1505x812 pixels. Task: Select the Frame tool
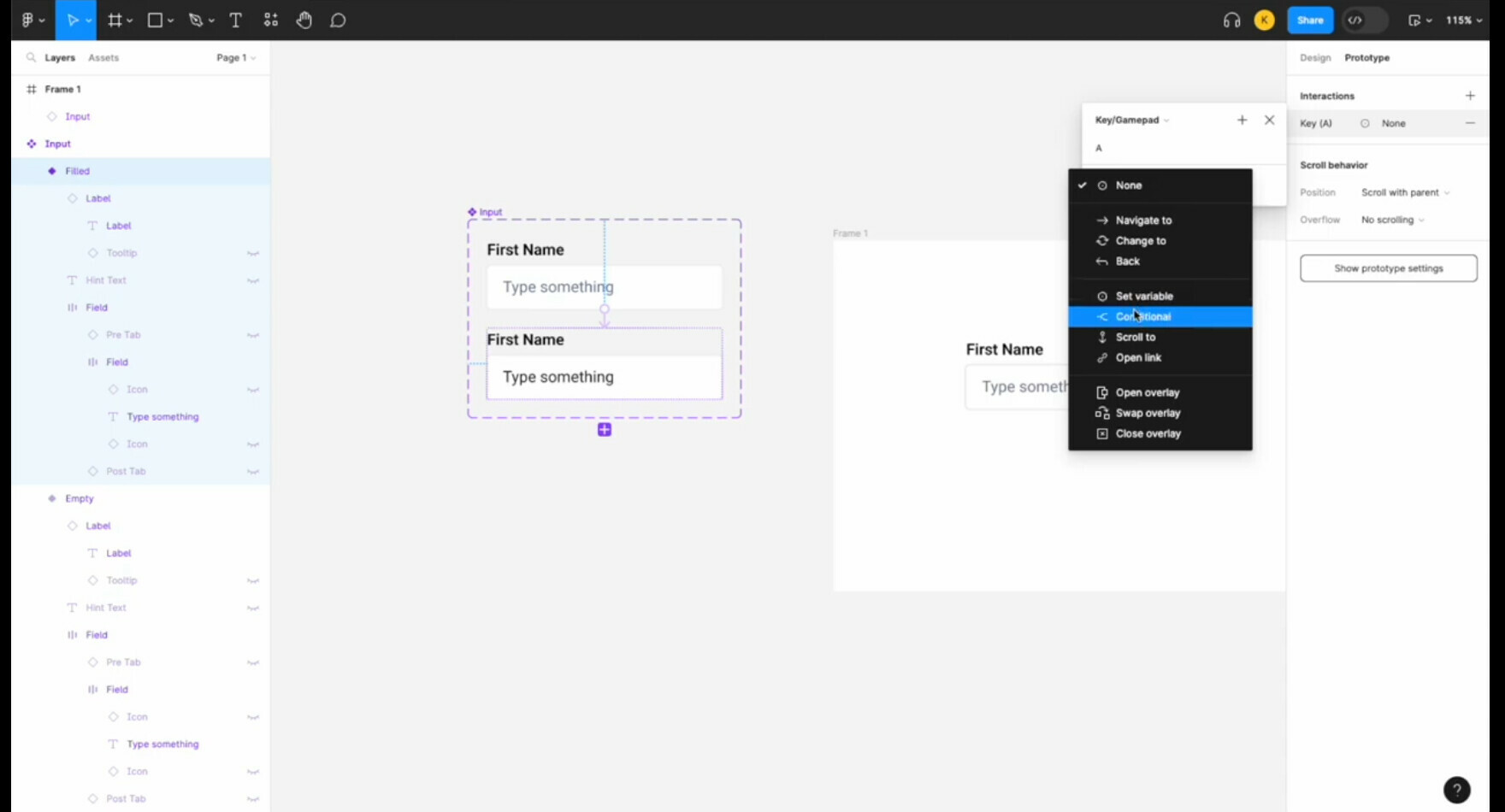115,20
